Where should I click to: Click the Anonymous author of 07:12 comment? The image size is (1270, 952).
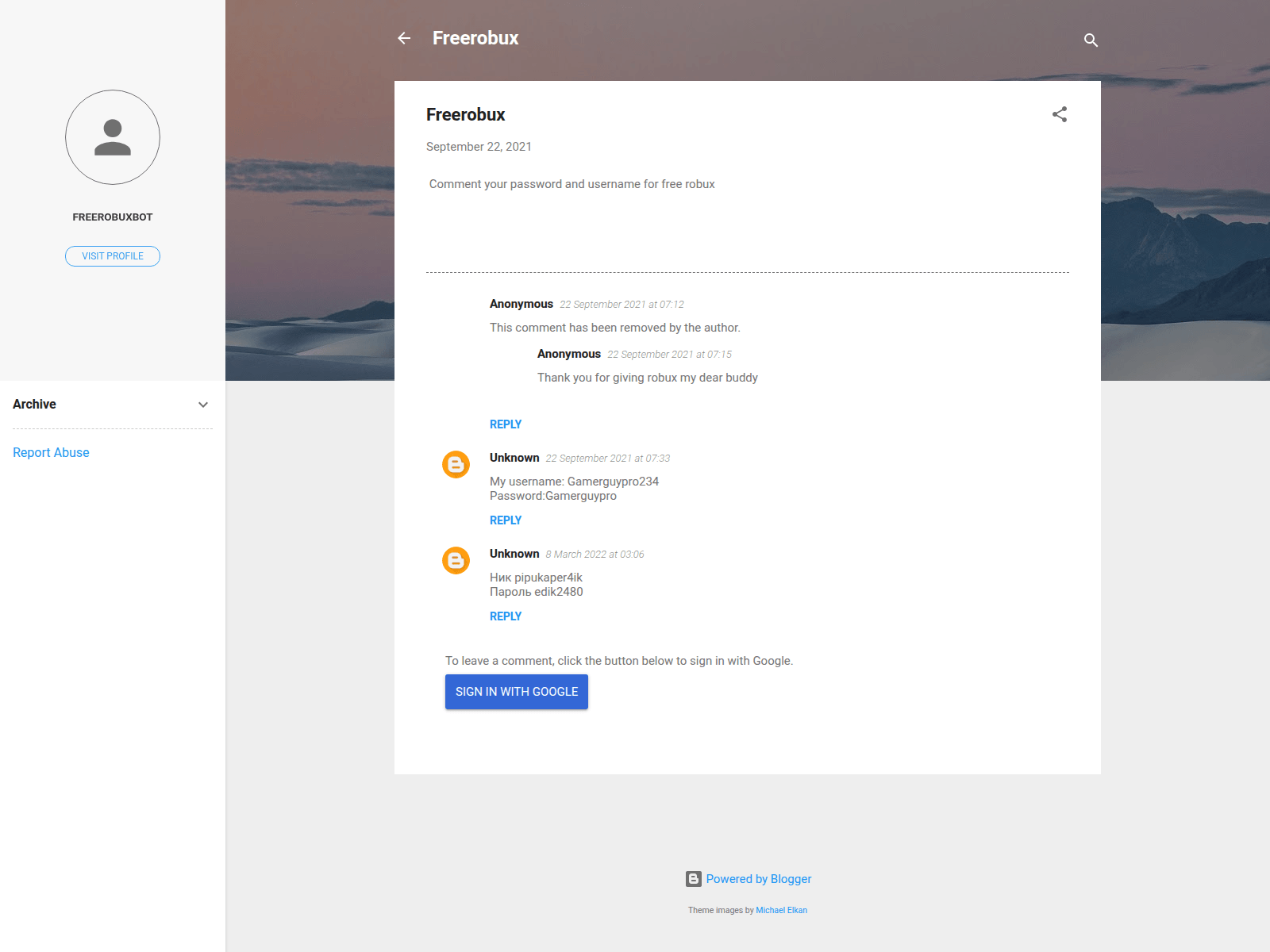pyautogui.click(x=521, y=304)
